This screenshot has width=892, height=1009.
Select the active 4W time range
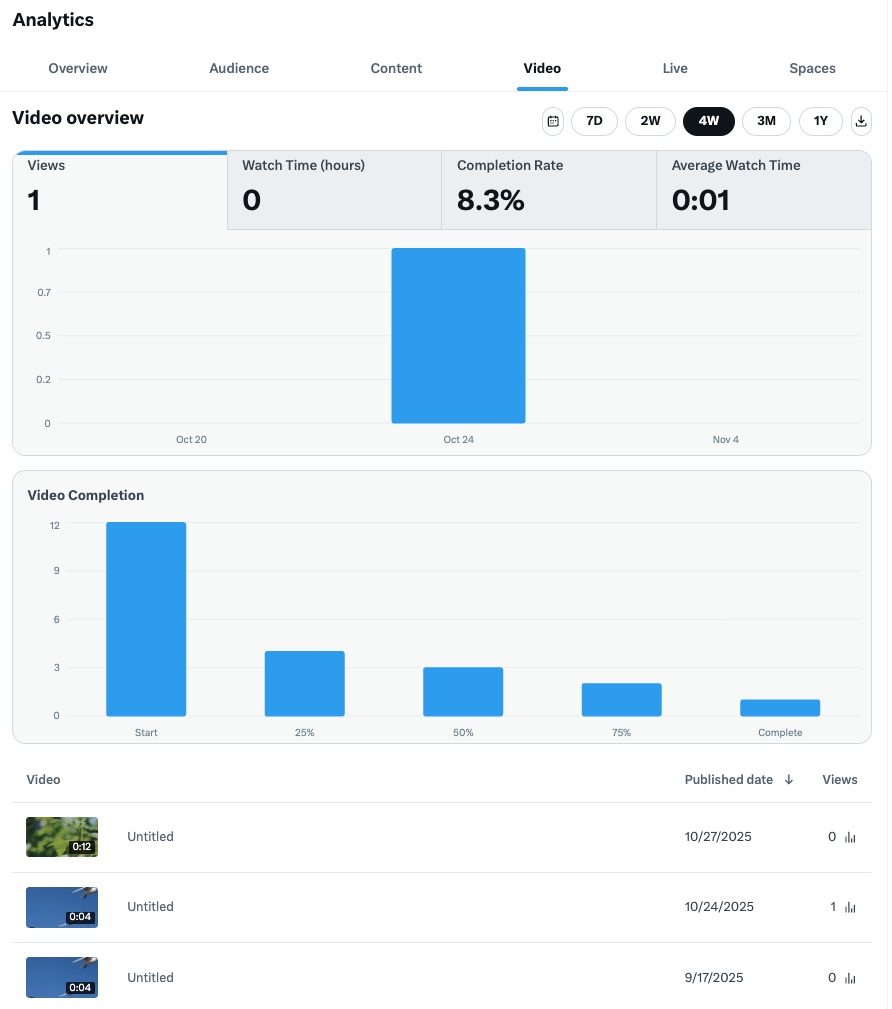click(708, 121)
